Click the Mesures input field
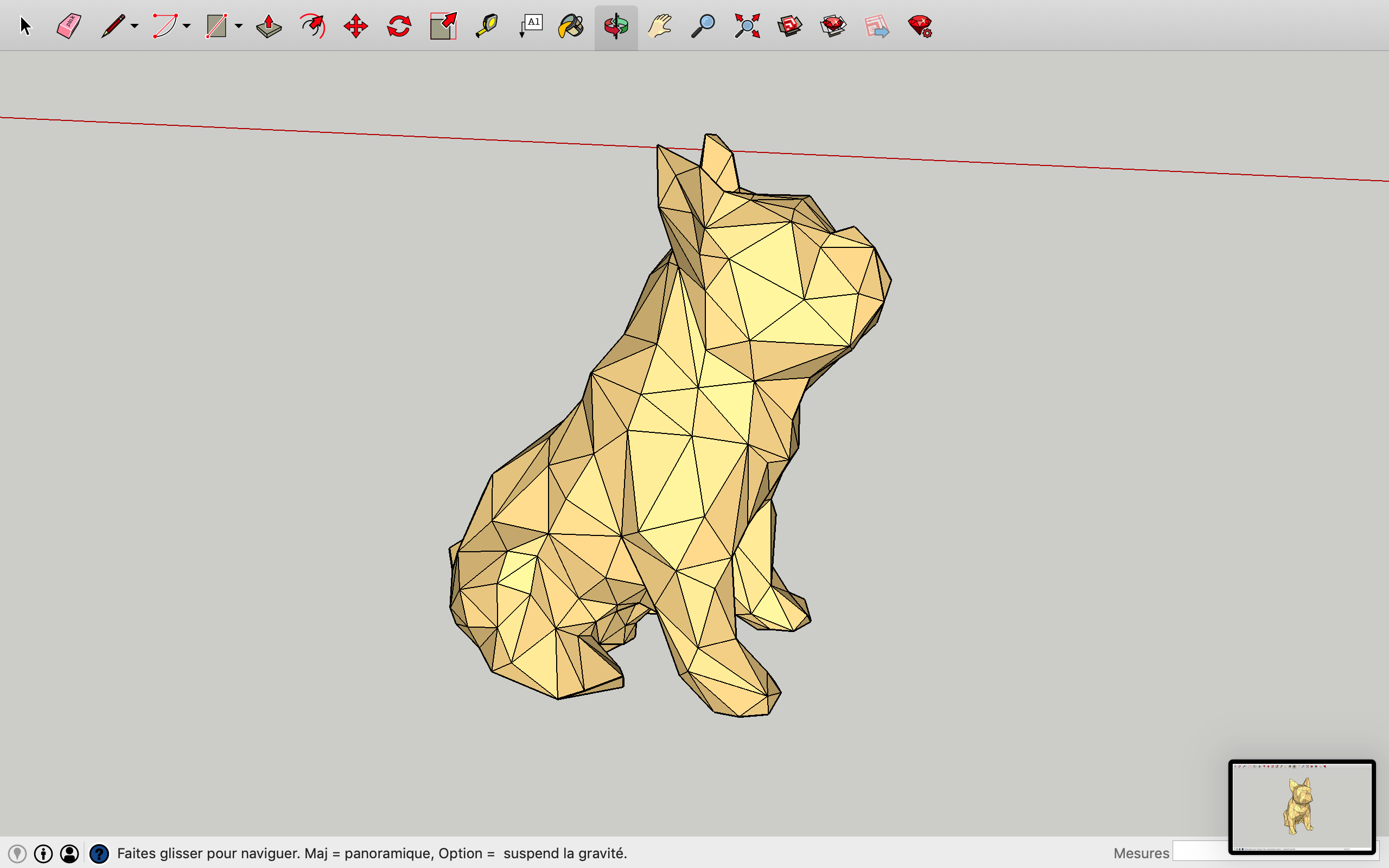Image resolution: width=1389 pixels, height=868 pixels. tap(1200, 851)
